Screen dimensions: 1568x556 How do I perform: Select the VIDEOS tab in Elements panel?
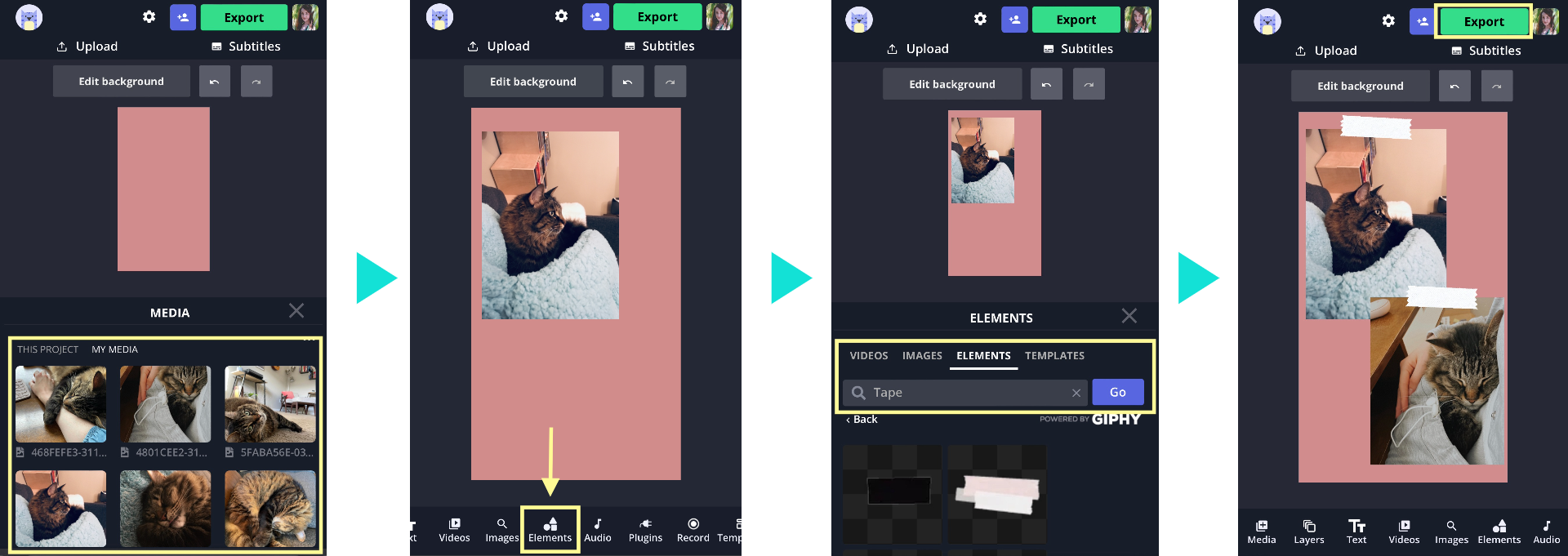pos(868,356)
